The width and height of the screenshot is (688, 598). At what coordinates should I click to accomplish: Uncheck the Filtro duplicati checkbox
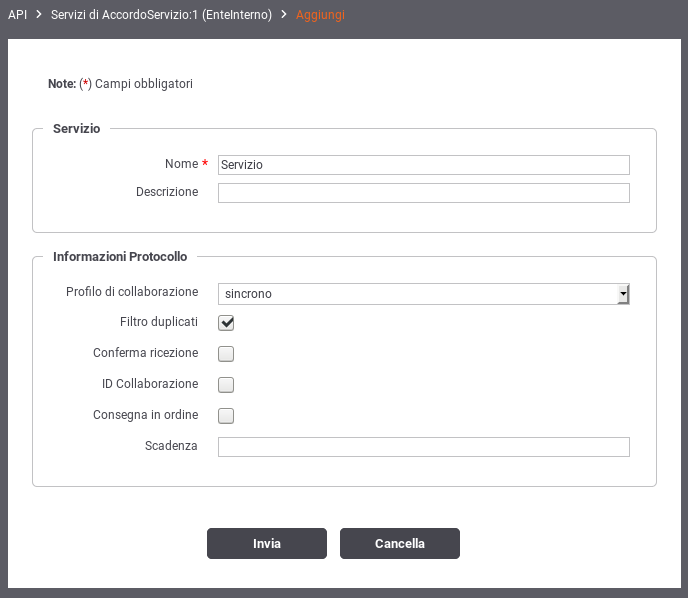(226, 323)
